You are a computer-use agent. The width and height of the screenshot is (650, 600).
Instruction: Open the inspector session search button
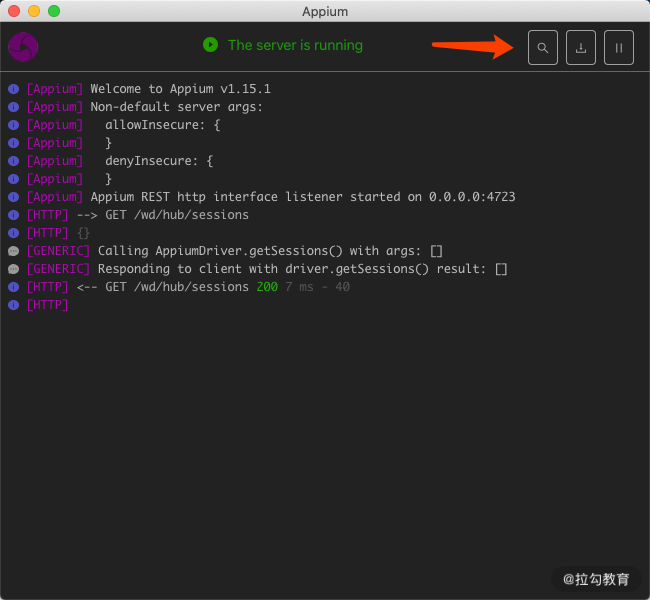(x=543, y=47)
